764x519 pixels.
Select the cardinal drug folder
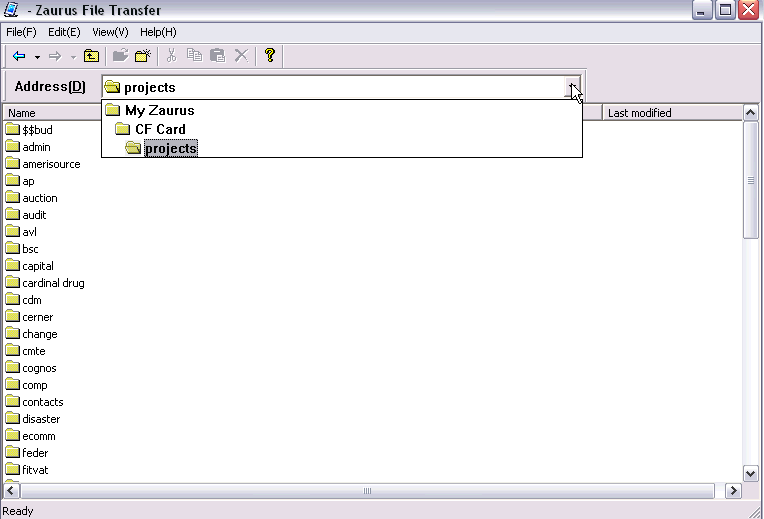pos(53,283)
